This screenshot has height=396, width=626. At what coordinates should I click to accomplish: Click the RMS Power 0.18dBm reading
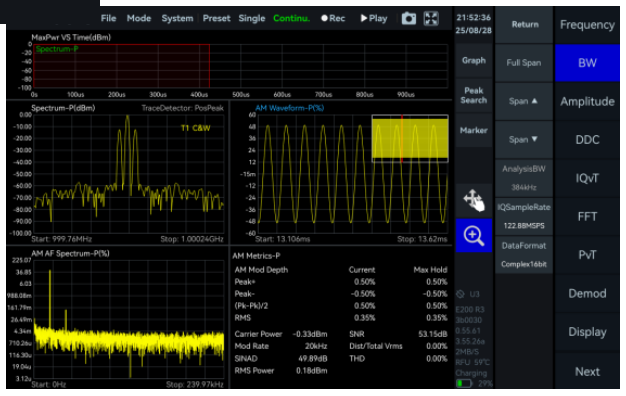pyautogui.click(x=281, y=370)
